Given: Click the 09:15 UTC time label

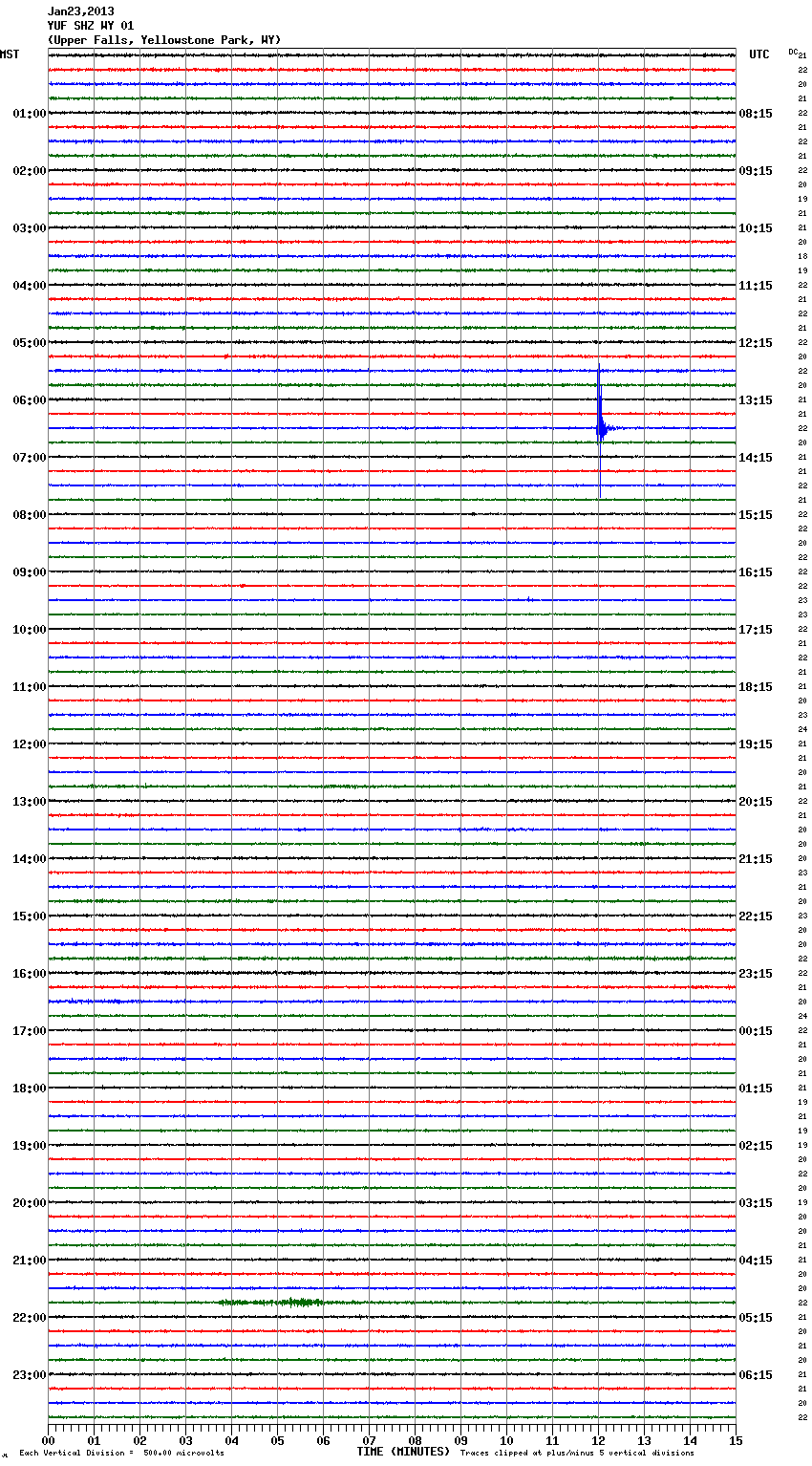Looking at the screenshot, I should [x=756, y=171].
